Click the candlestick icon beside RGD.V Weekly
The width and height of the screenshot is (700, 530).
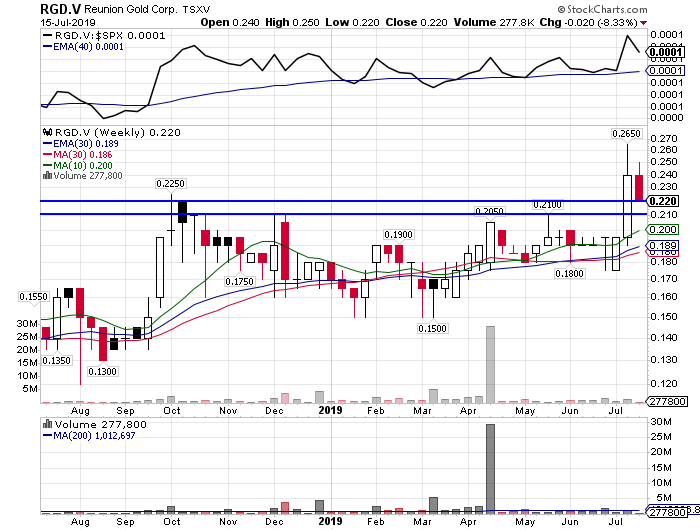point(47,132)
